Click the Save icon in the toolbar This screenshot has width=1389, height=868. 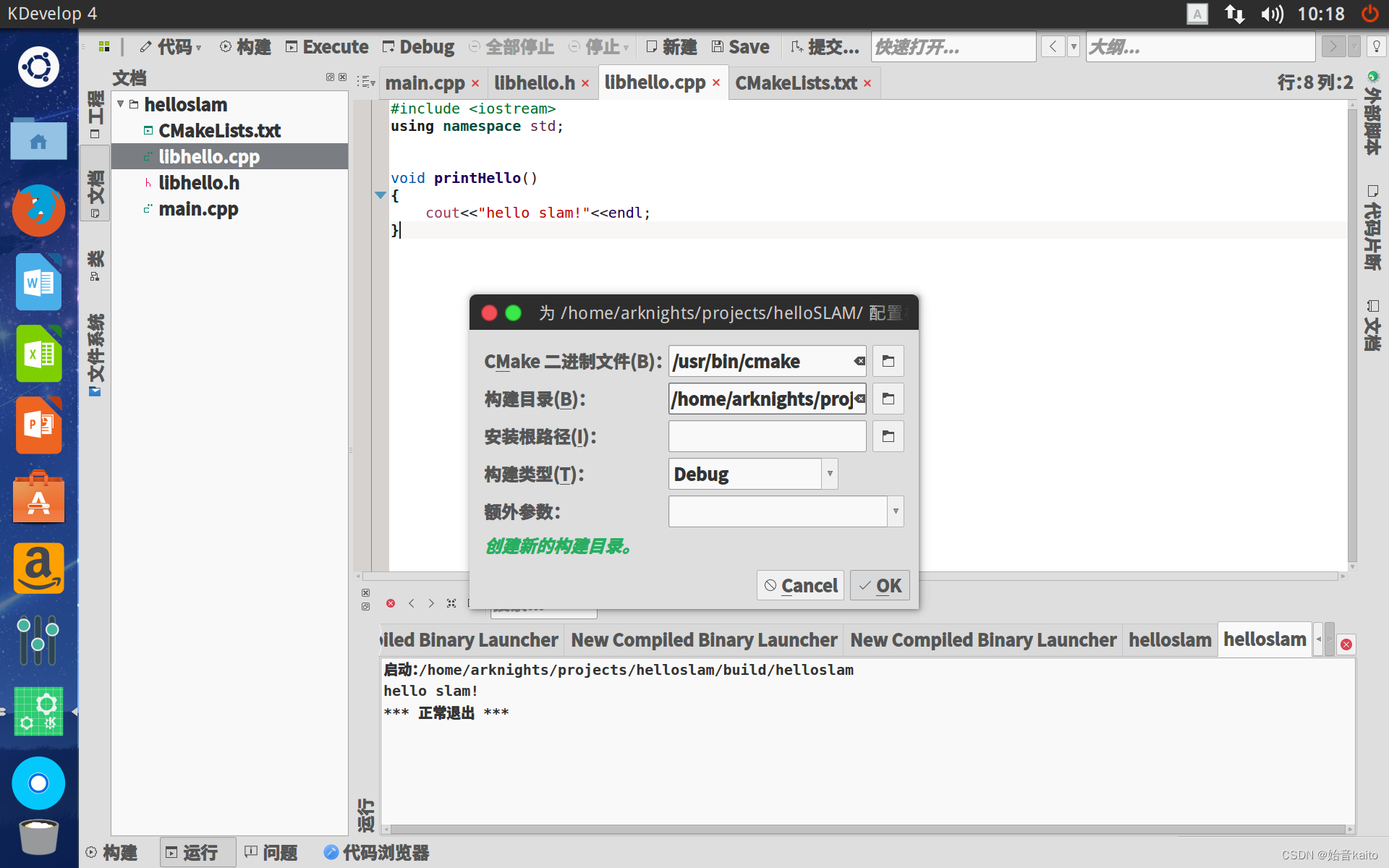(x=718, y=46)
